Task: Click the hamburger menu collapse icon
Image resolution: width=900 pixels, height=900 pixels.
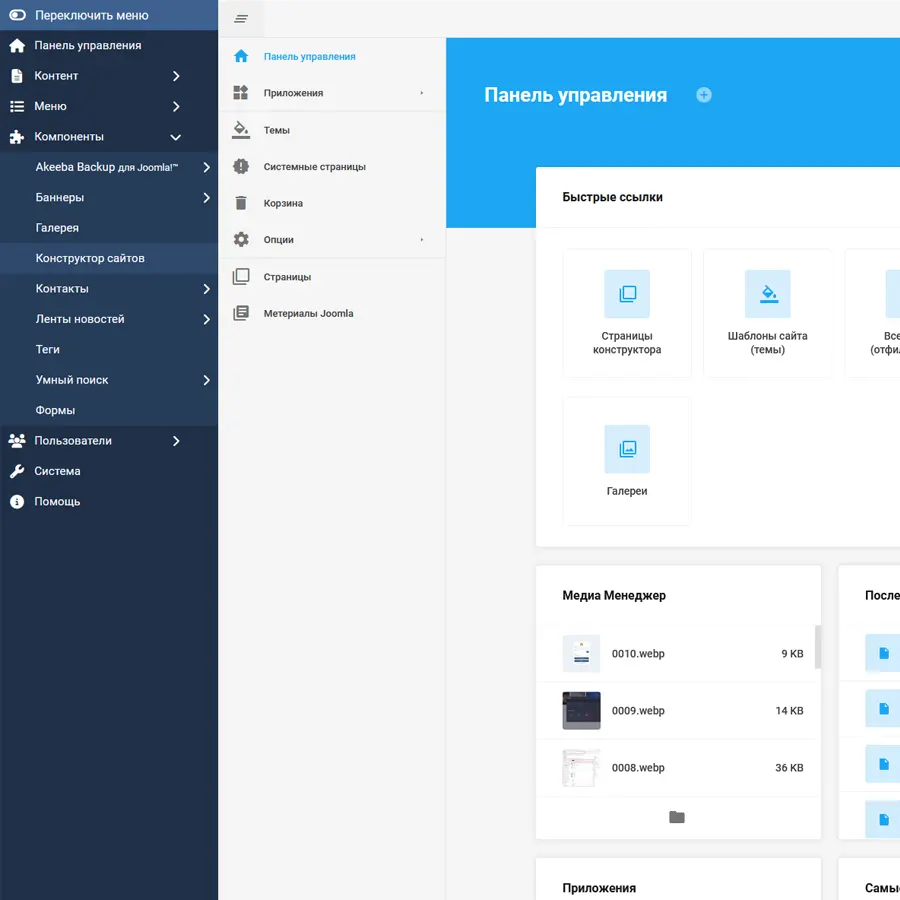Action: tap(241, 19)
